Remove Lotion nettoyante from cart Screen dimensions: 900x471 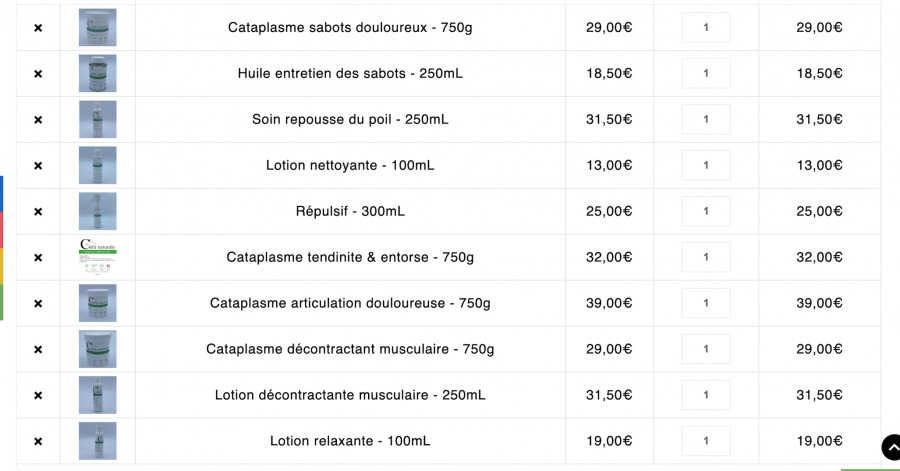pos(38,166)
